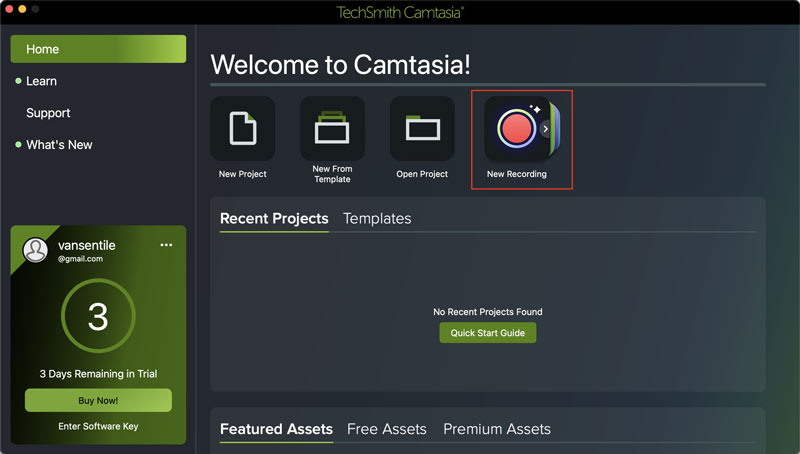Minimize the window with the yellow button
The width and height of the screenshot is (800, 454).
point(22,9)
